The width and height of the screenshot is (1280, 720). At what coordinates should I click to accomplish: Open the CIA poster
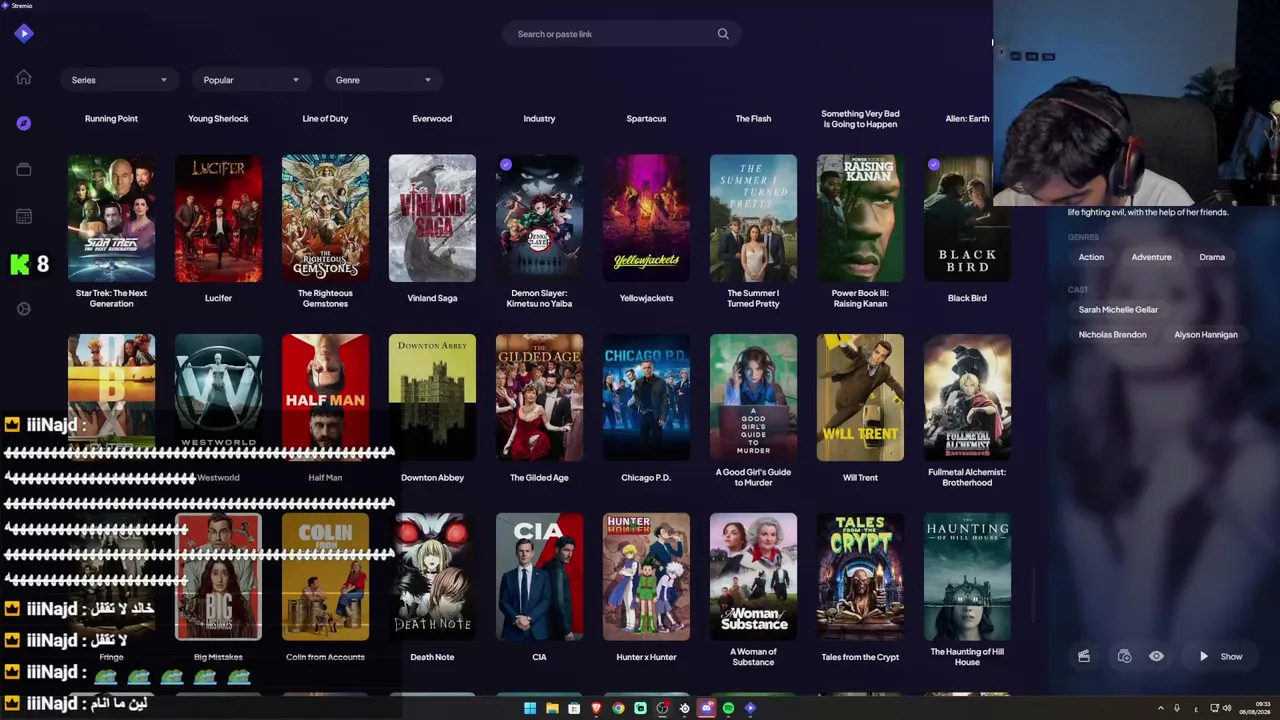539,577
